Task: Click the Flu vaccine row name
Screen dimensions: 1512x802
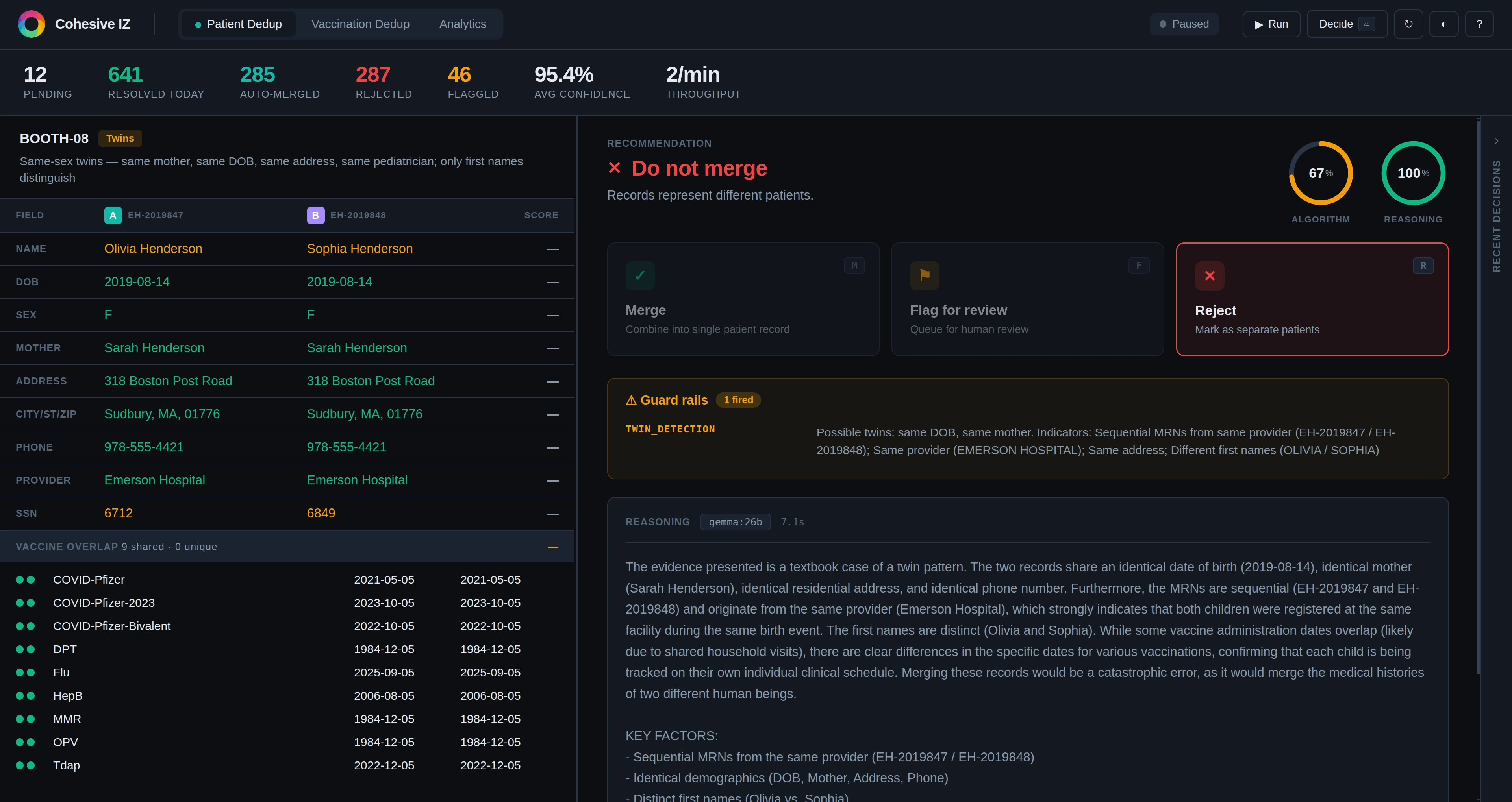Action: (61, 673)
